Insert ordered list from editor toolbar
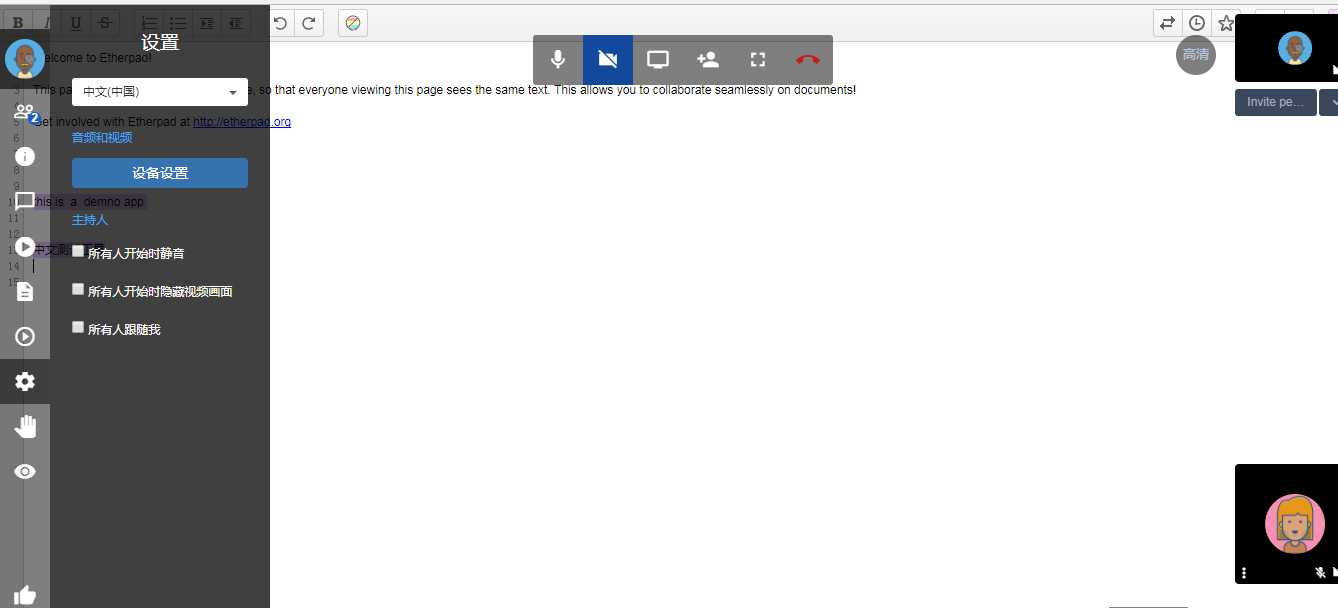1338x608 pixels. click(x=149, y=23)
